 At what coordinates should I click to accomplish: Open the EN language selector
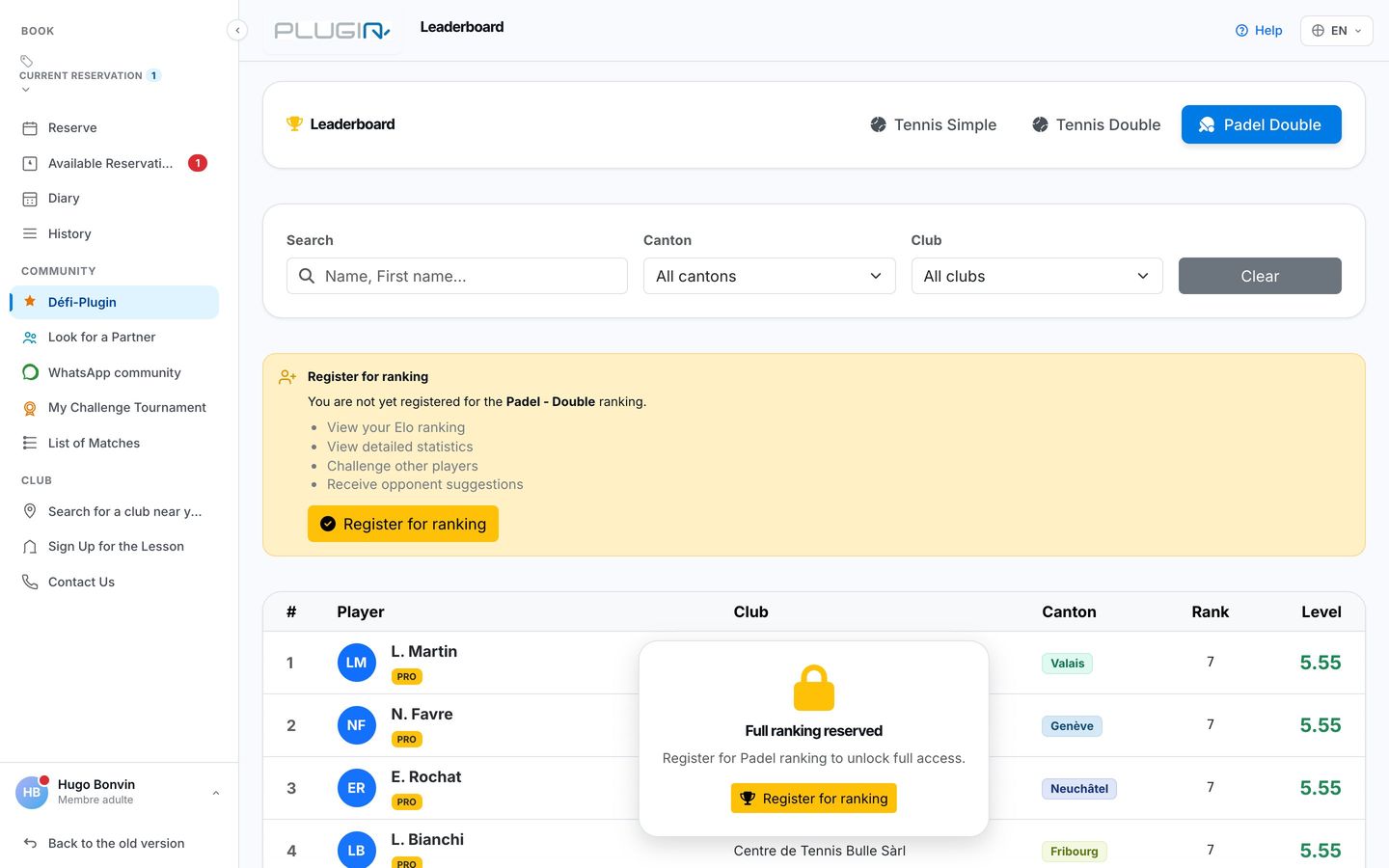1337,31
